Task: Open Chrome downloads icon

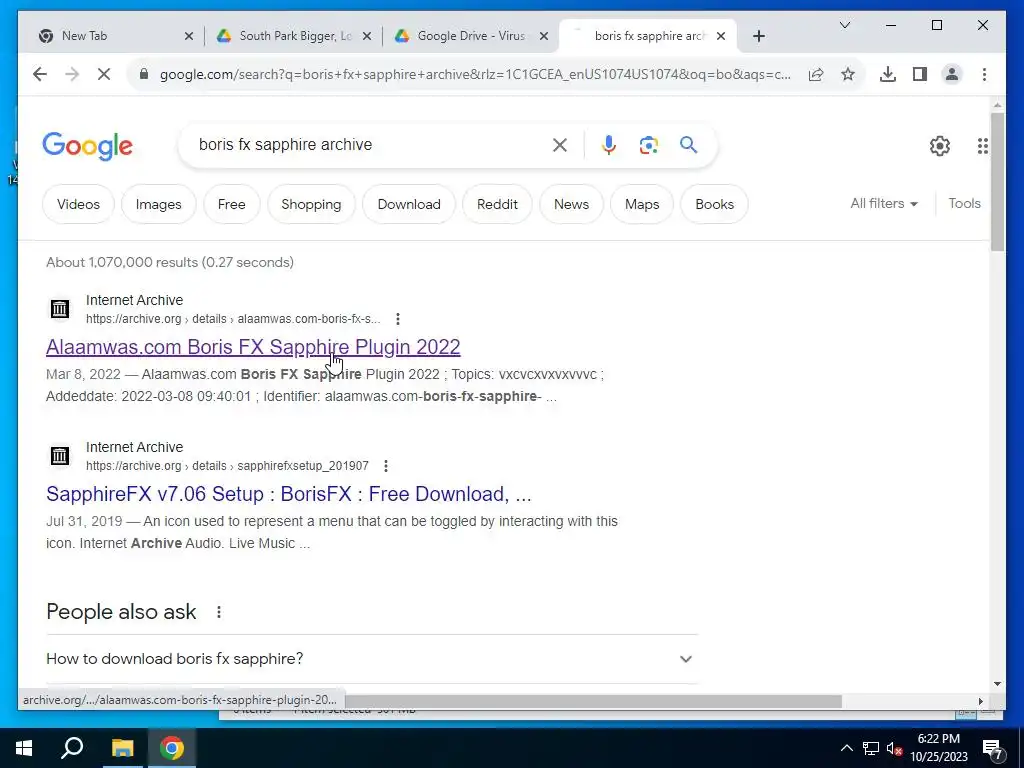Action: (888, 74)
